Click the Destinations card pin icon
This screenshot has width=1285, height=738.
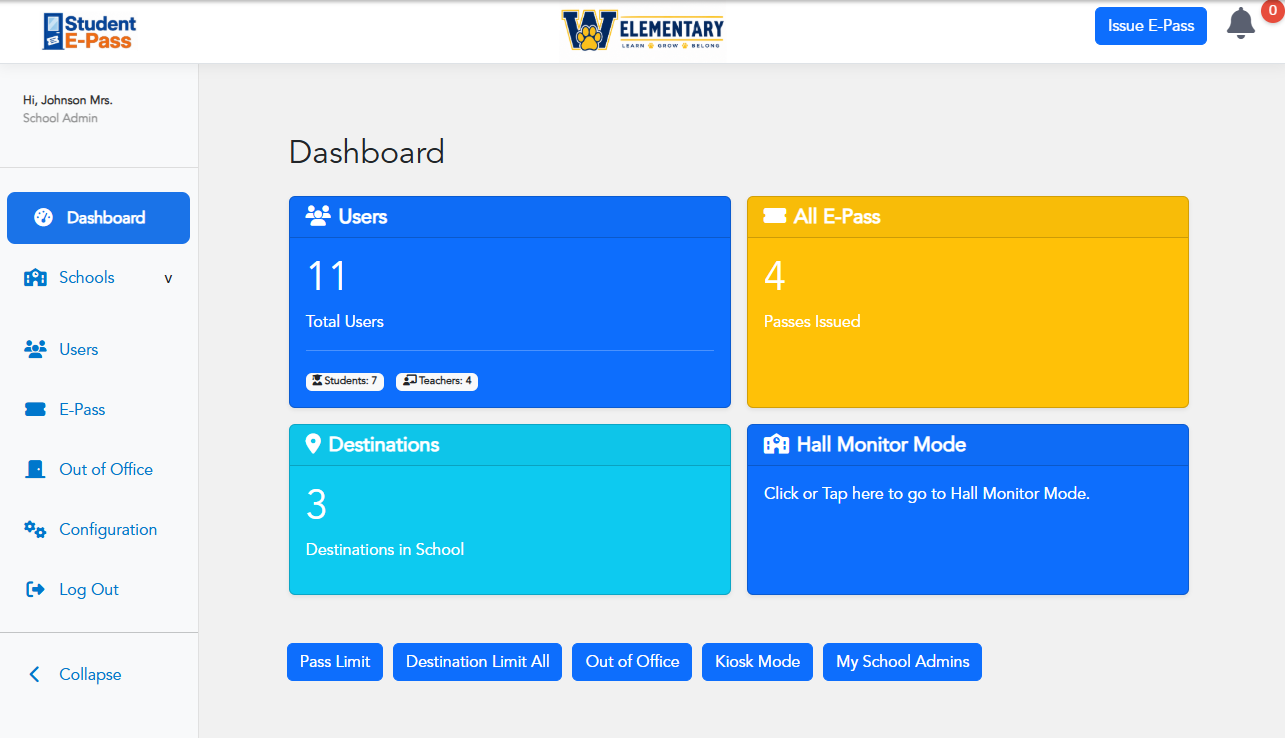(x=313, y=444)
